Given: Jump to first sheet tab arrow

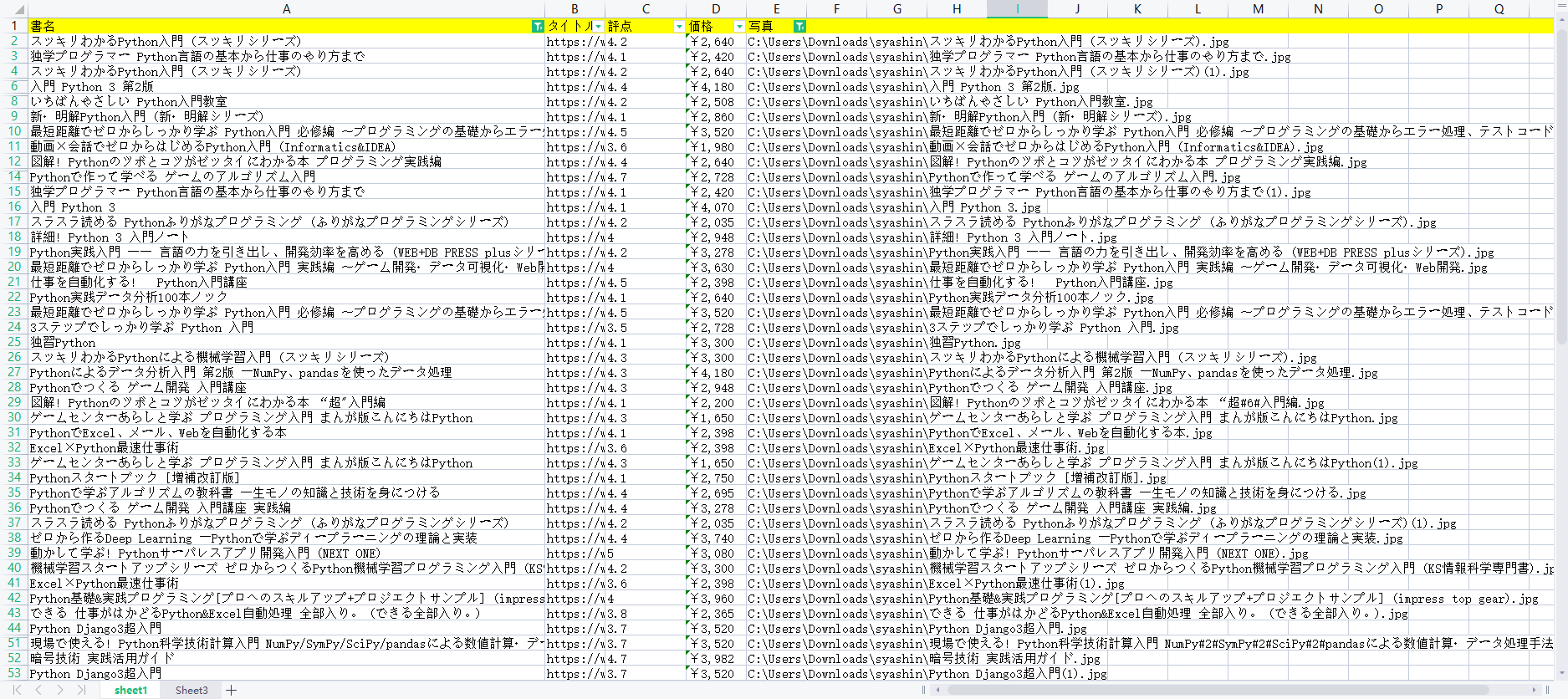Looking at the screenshot, I should 17,690.
